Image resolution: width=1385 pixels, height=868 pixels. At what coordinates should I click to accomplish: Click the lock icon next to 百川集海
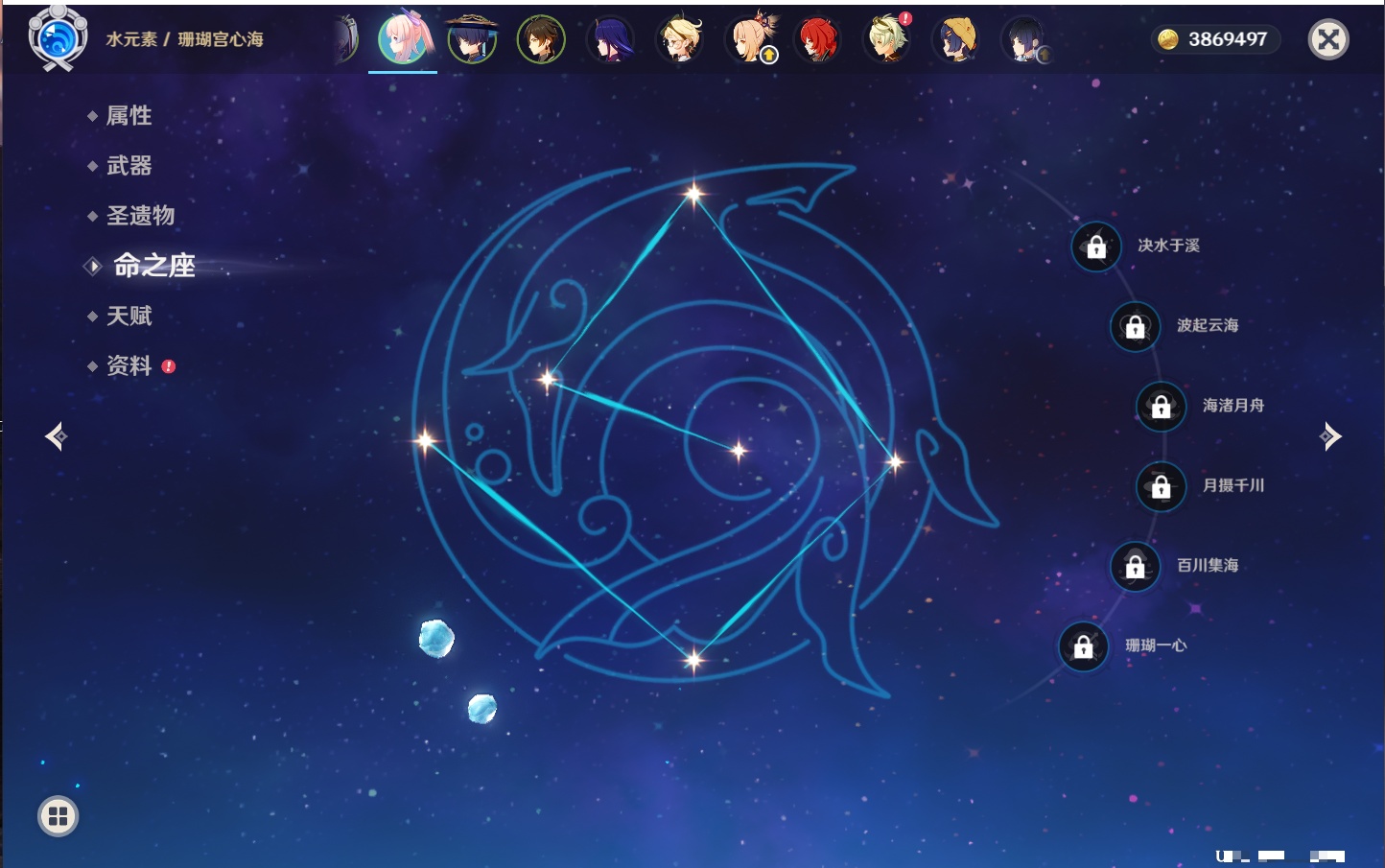1135,566
